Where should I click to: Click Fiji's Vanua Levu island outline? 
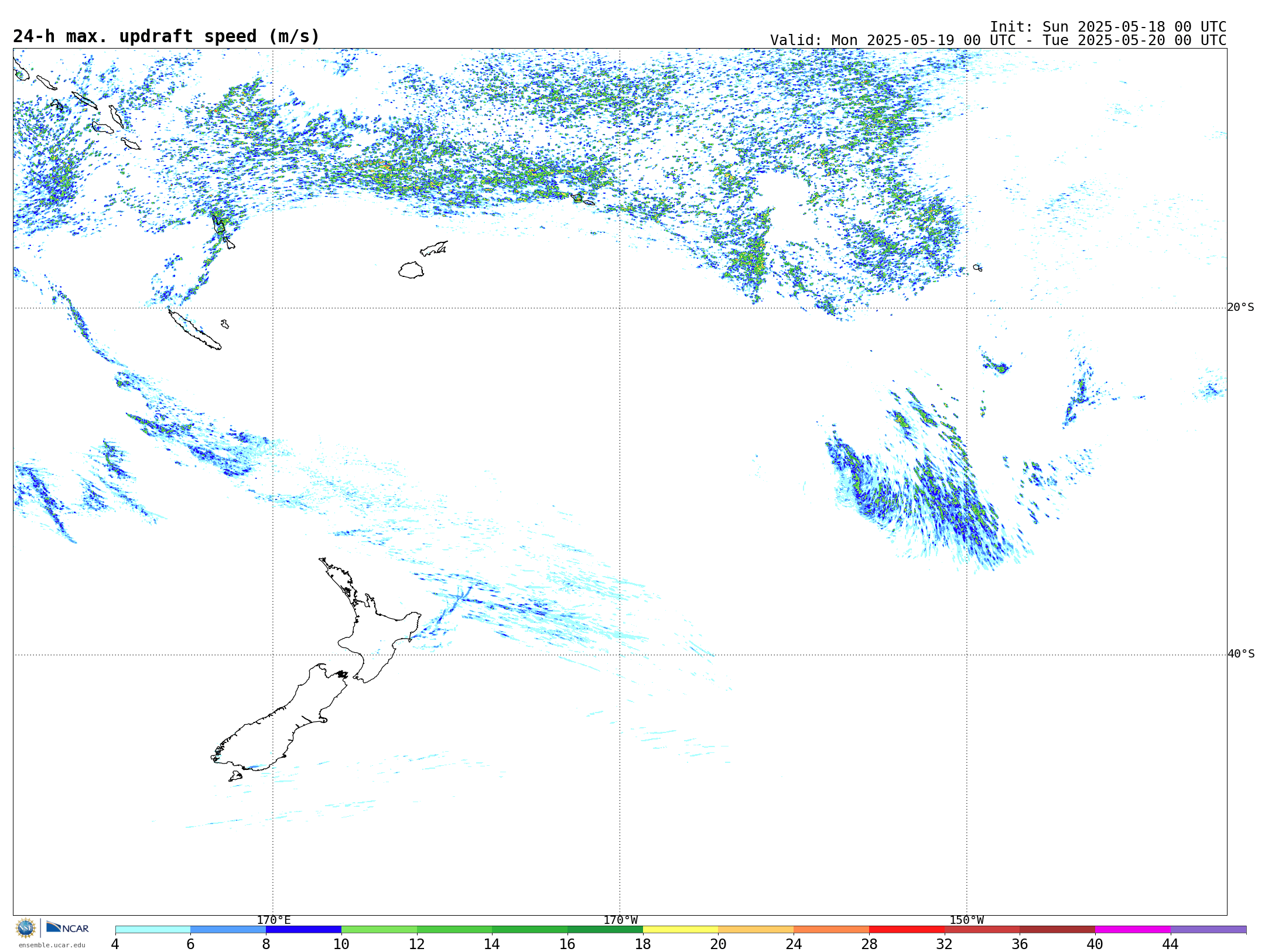(x=434, y=248)
